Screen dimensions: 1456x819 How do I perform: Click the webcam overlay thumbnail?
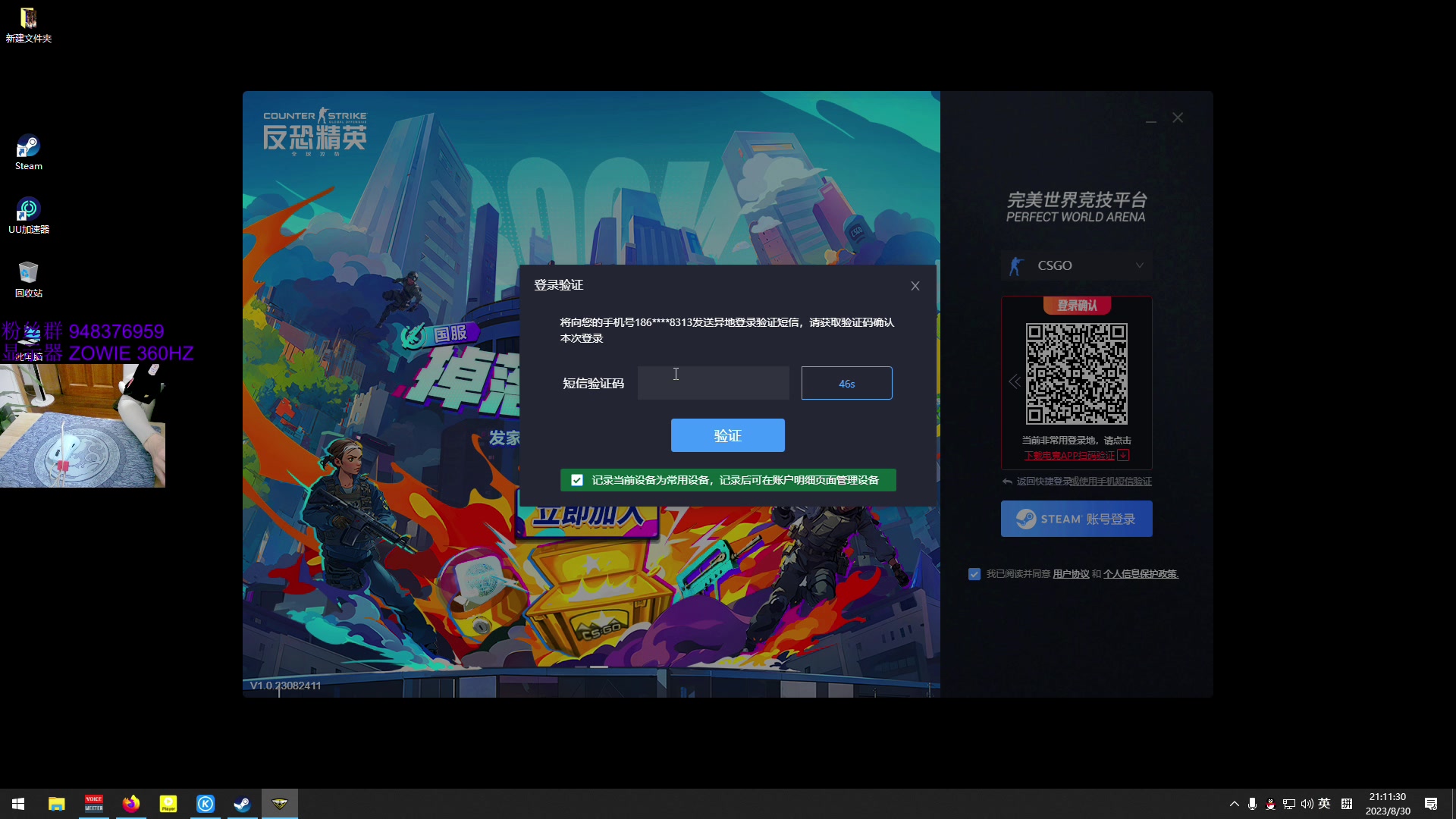pos(83,425)
